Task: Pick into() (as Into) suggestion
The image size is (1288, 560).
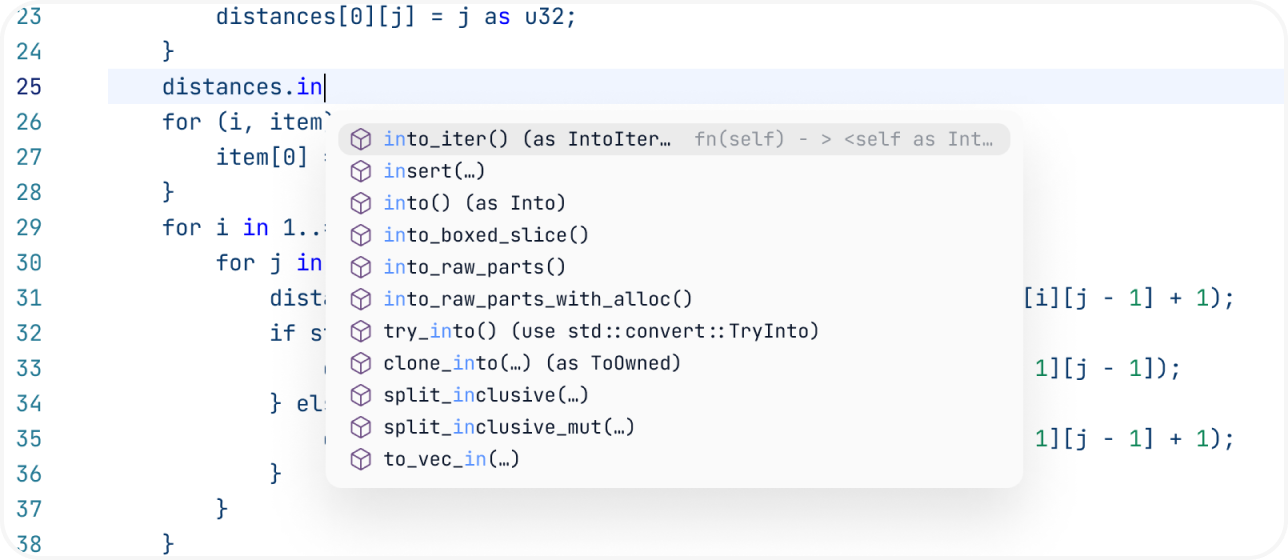Action: pos(674,203)
